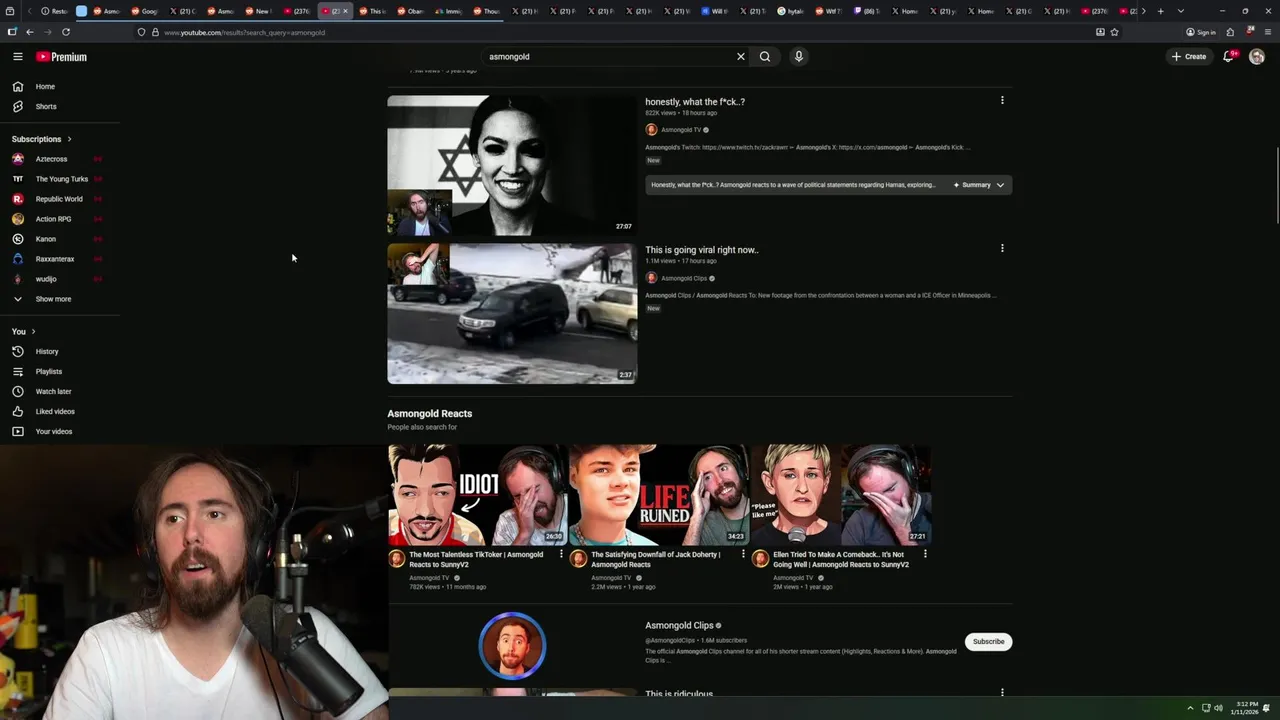Open the browser tab list dropdown
This screenshot has height=720, width=1280.
[1181, 11]
